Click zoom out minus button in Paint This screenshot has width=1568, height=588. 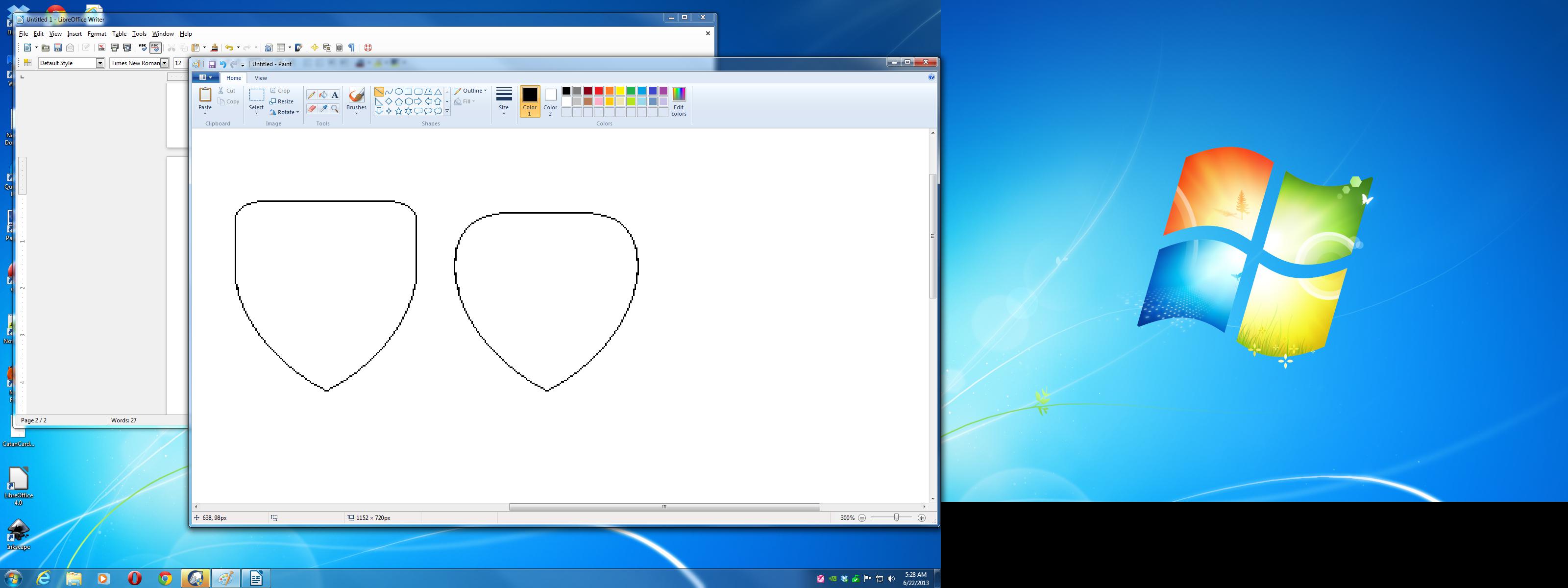(x=862, y=518)
